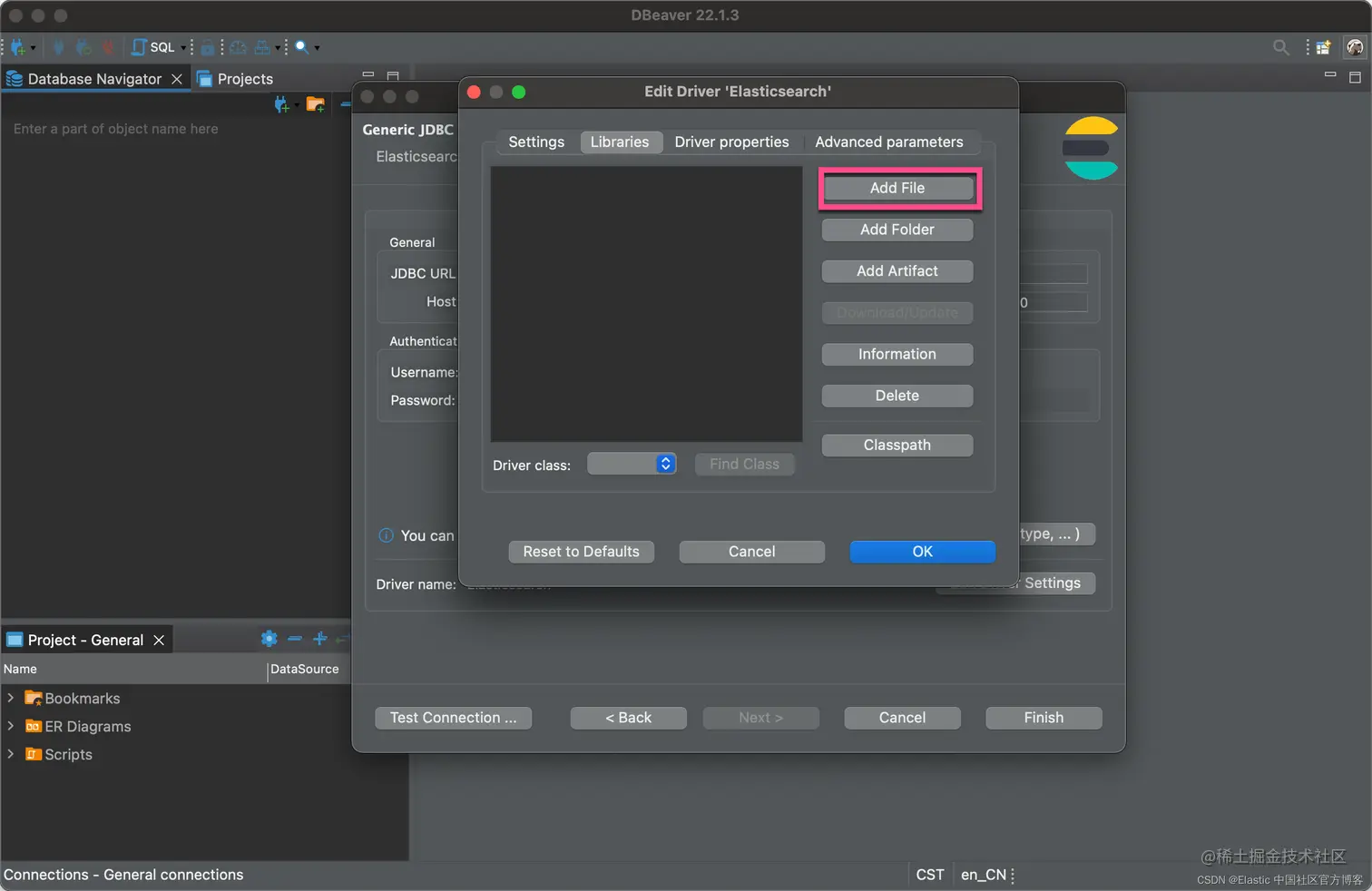Viewport: 1372px width, 891px height.
Task: Click the Connect plug icon in main toolbar
Action: pos(59,47)
